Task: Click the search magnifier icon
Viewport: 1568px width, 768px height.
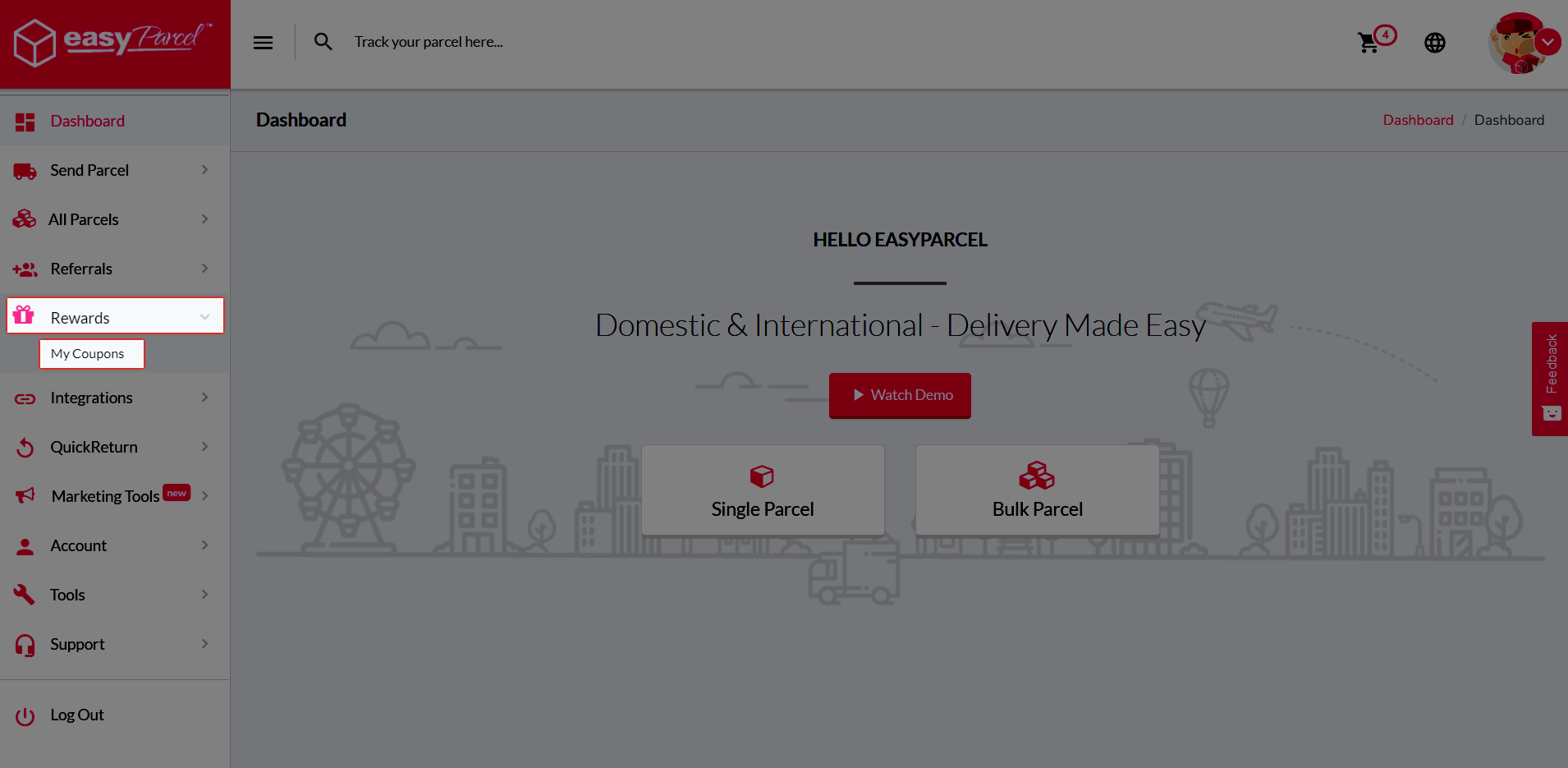Action: [x=323, y=42]
